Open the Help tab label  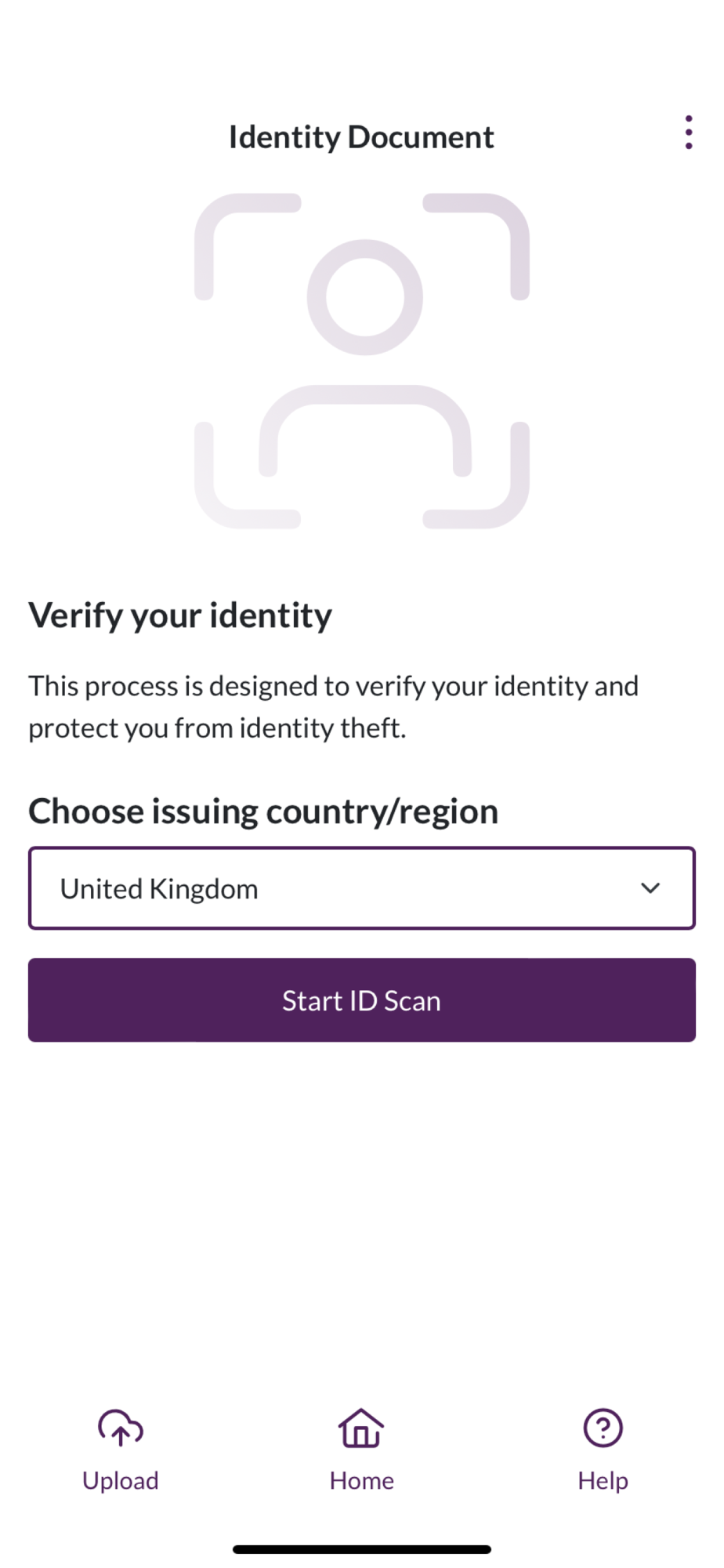tap(603, 1480)
